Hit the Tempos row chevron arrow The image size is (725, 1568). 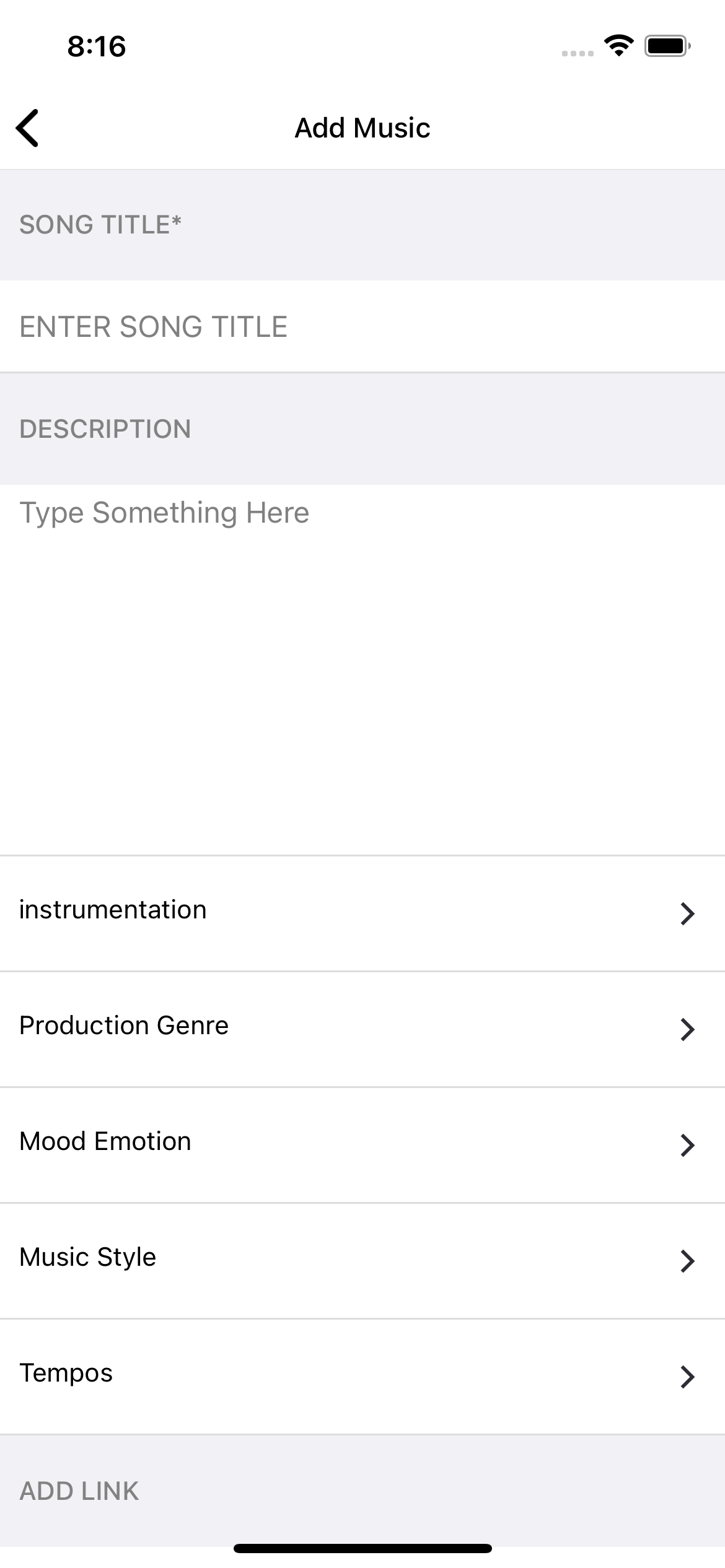[x=687, y=1377]
